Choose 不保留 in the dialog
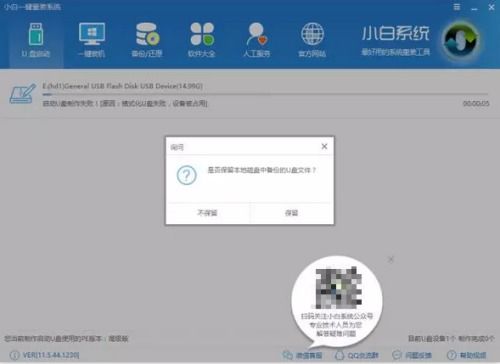Viewport: 500px width, 364px height. pyautogui.click(x=207, y=213)
